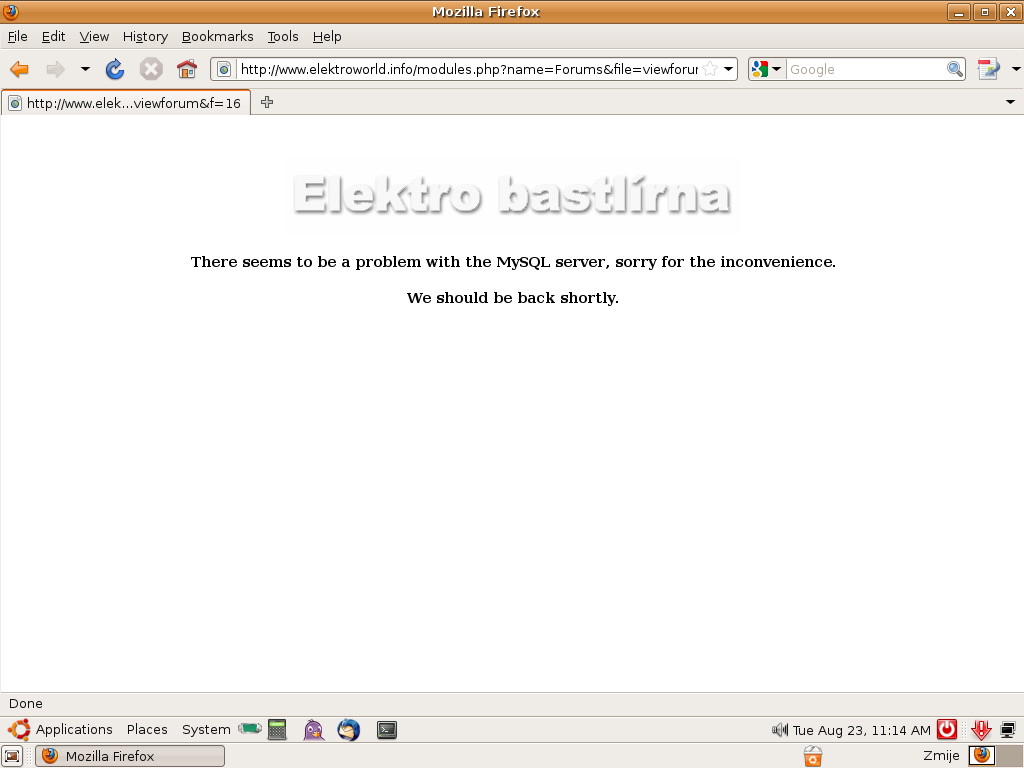Click the Back arrow navigation button
This screenshot has width=1024, height=768.
(x=19, y=69)
